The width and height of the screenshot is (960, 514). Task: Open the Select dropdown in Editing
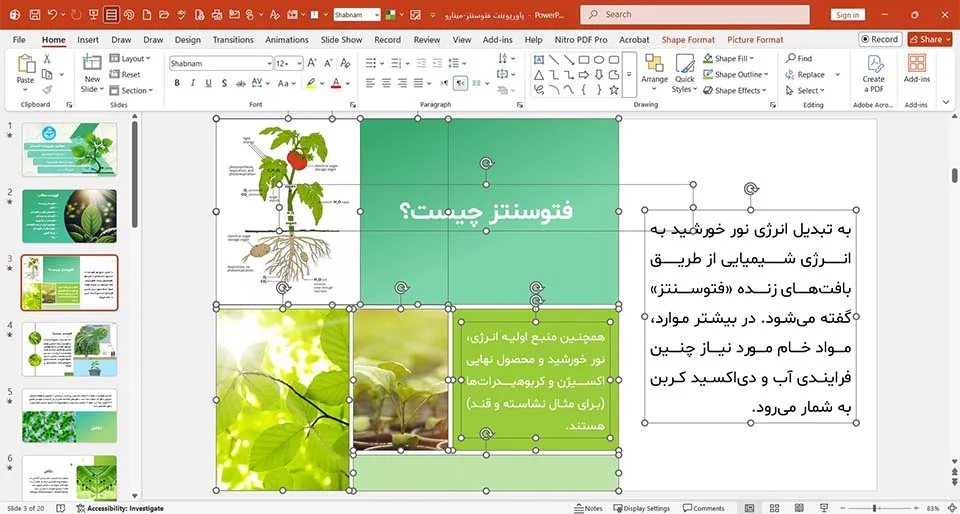[x=804, y=91]
